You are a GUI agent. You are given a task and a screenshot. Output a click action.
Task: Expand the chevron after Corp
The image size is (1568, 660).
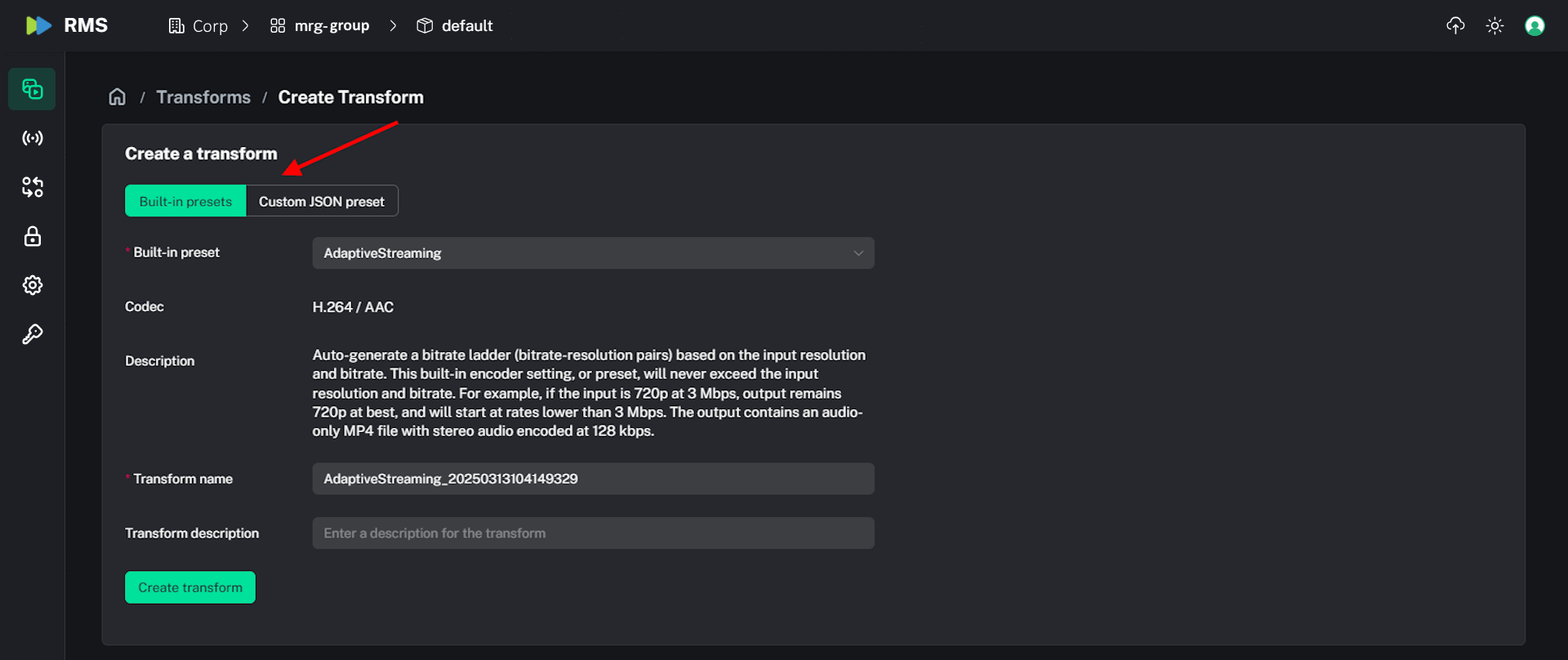click(x=245, y=26)
